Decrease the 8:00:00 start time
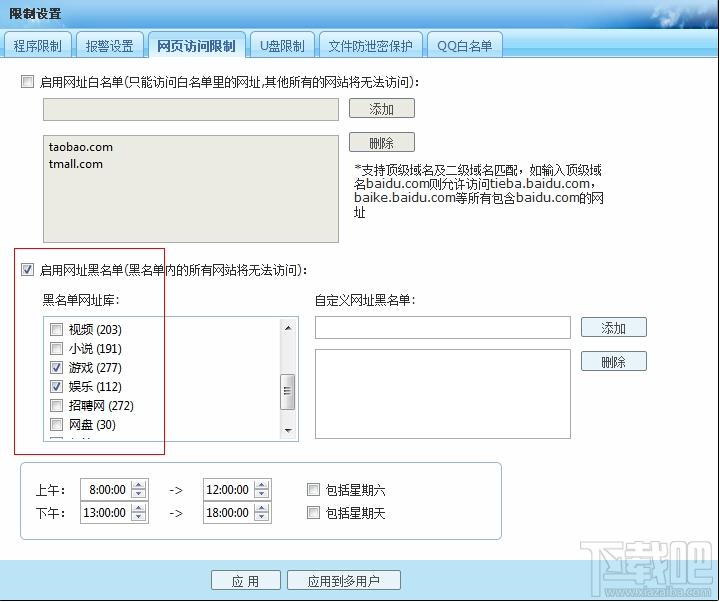 tap(139, 495)
